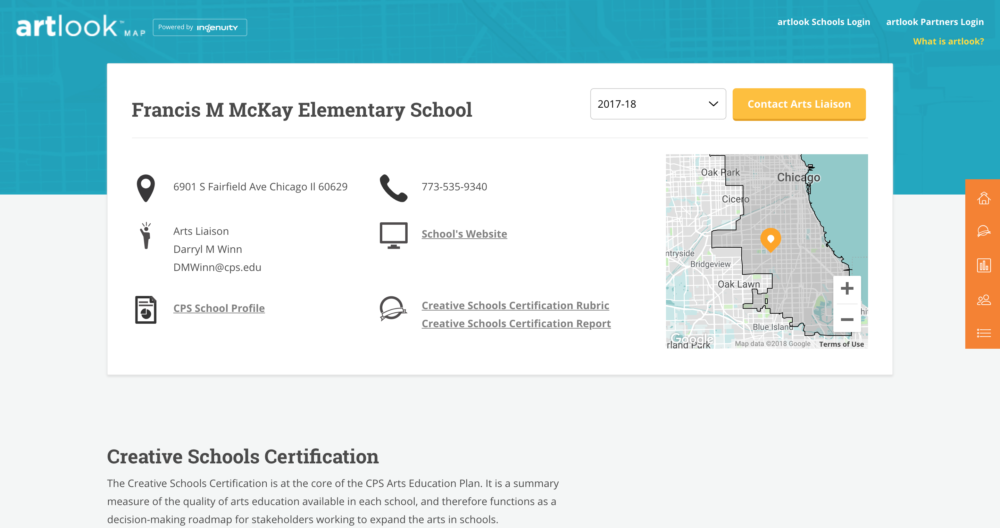The image size is (1000, 528).
Task: Click the list icon in orange sidebar
Action: [983, 333]
